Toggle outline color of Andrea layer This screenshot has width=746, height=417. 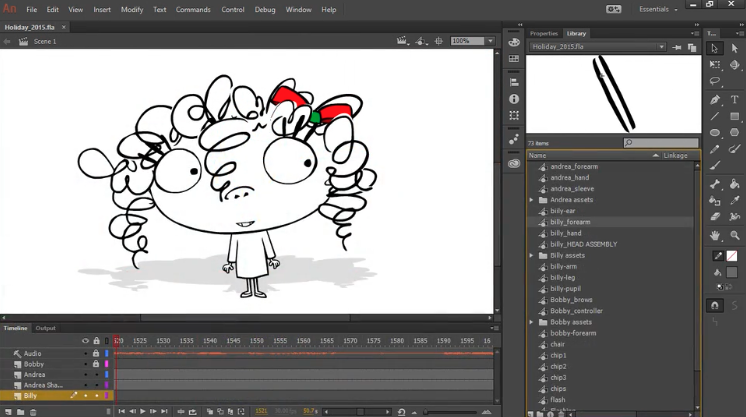[107, 375]
